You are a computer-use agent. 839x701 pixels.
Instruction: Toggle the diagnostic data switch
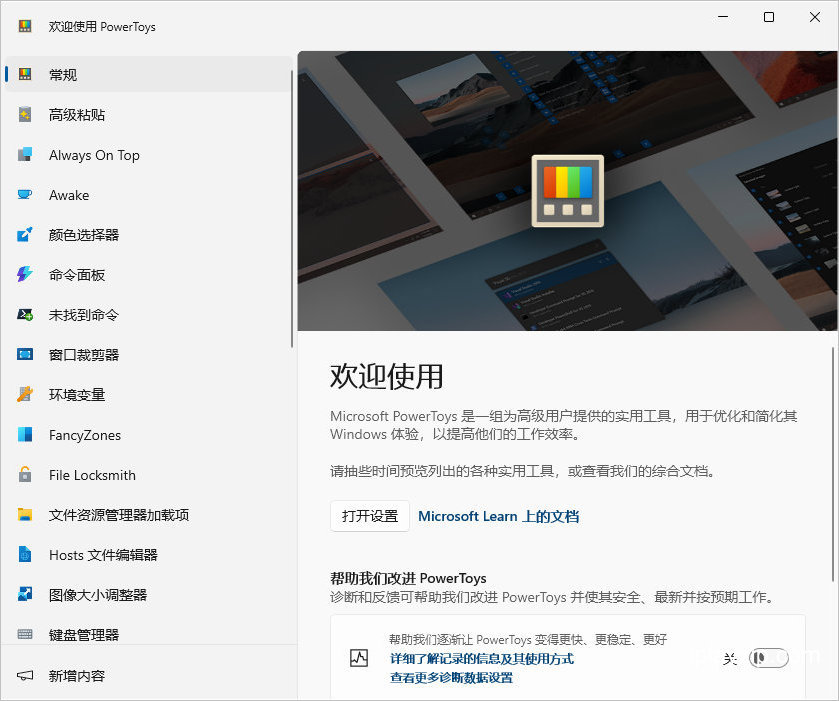[768, 658]
